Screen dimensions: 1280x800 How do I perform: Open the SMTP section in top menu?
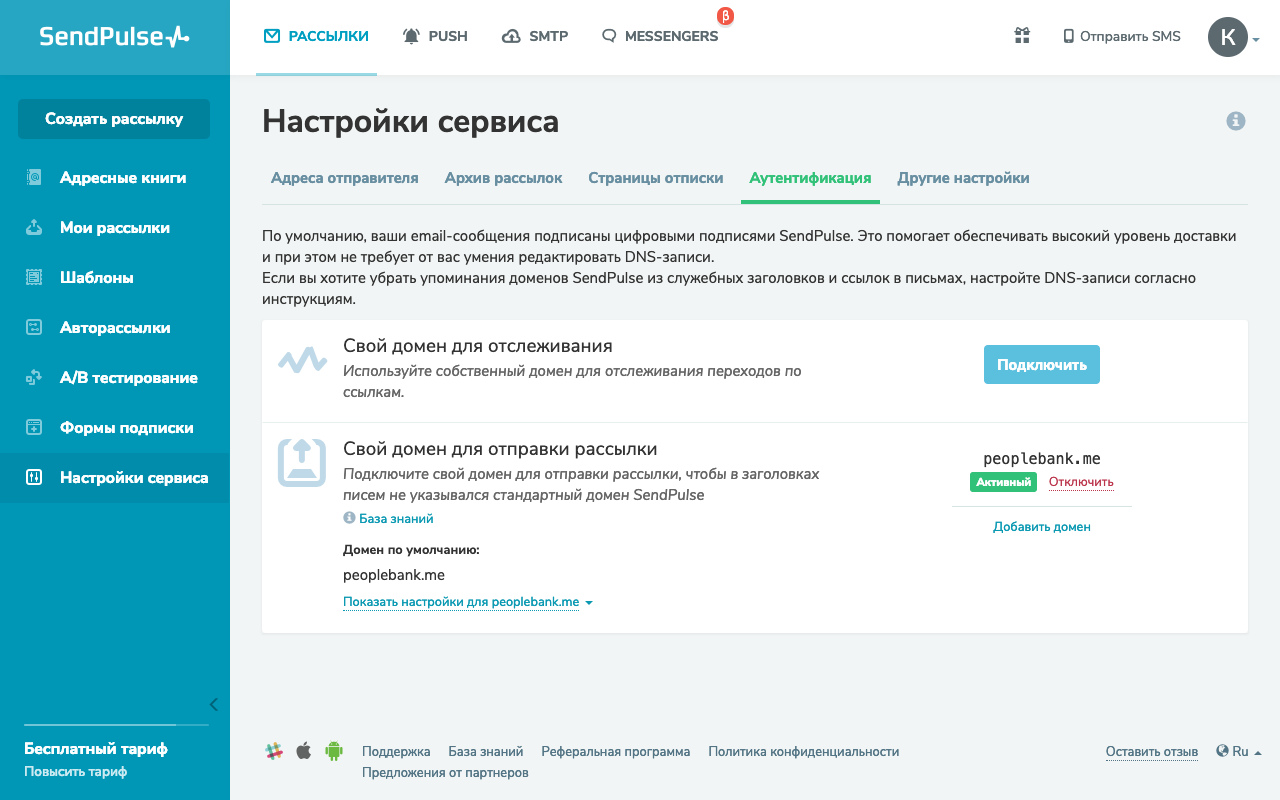click(x=535, y=37)
